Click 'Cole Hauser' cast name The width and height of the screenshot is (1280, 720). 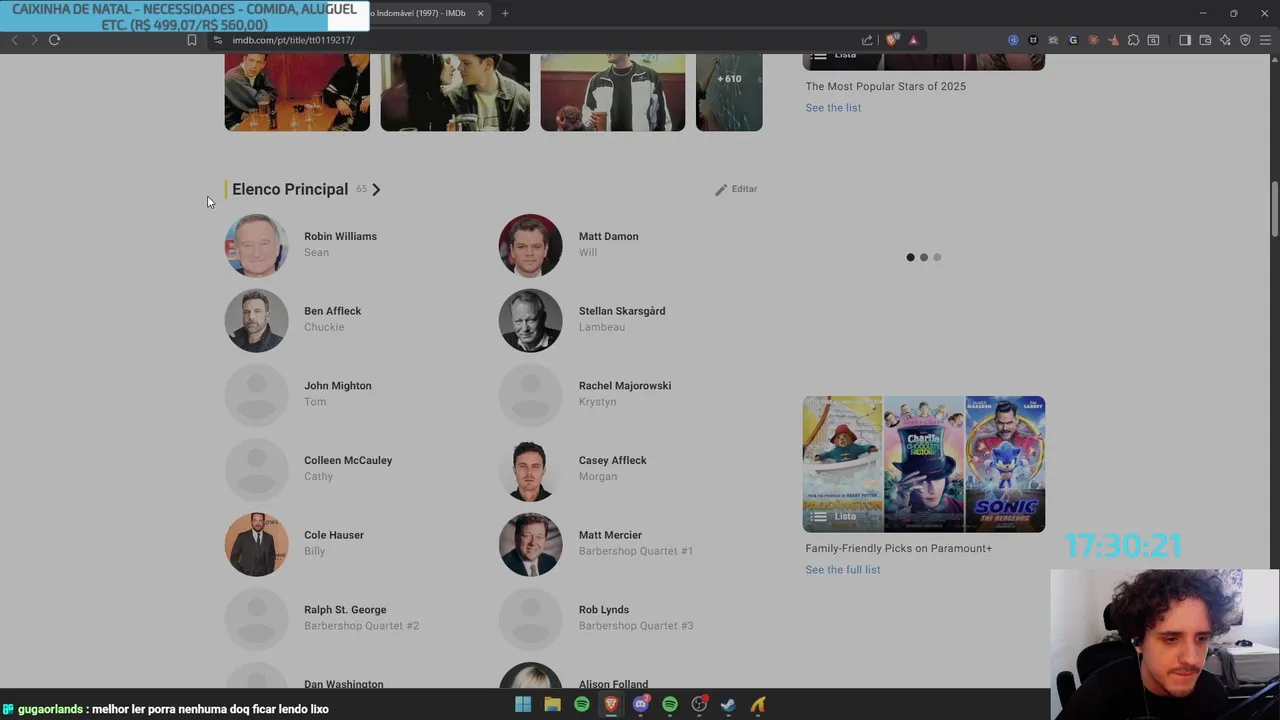334,535
